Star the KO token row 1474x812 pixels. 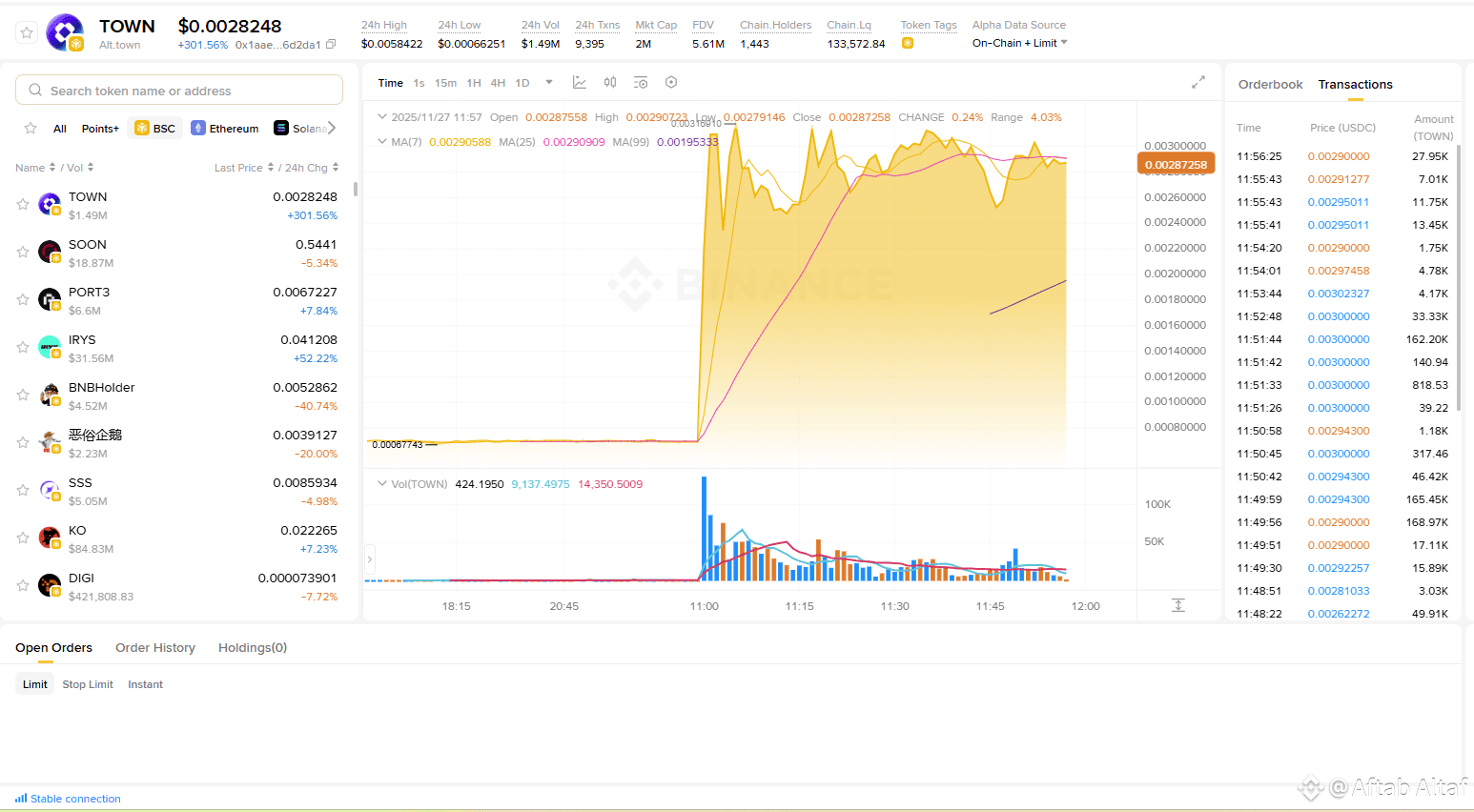pos(23,538)
